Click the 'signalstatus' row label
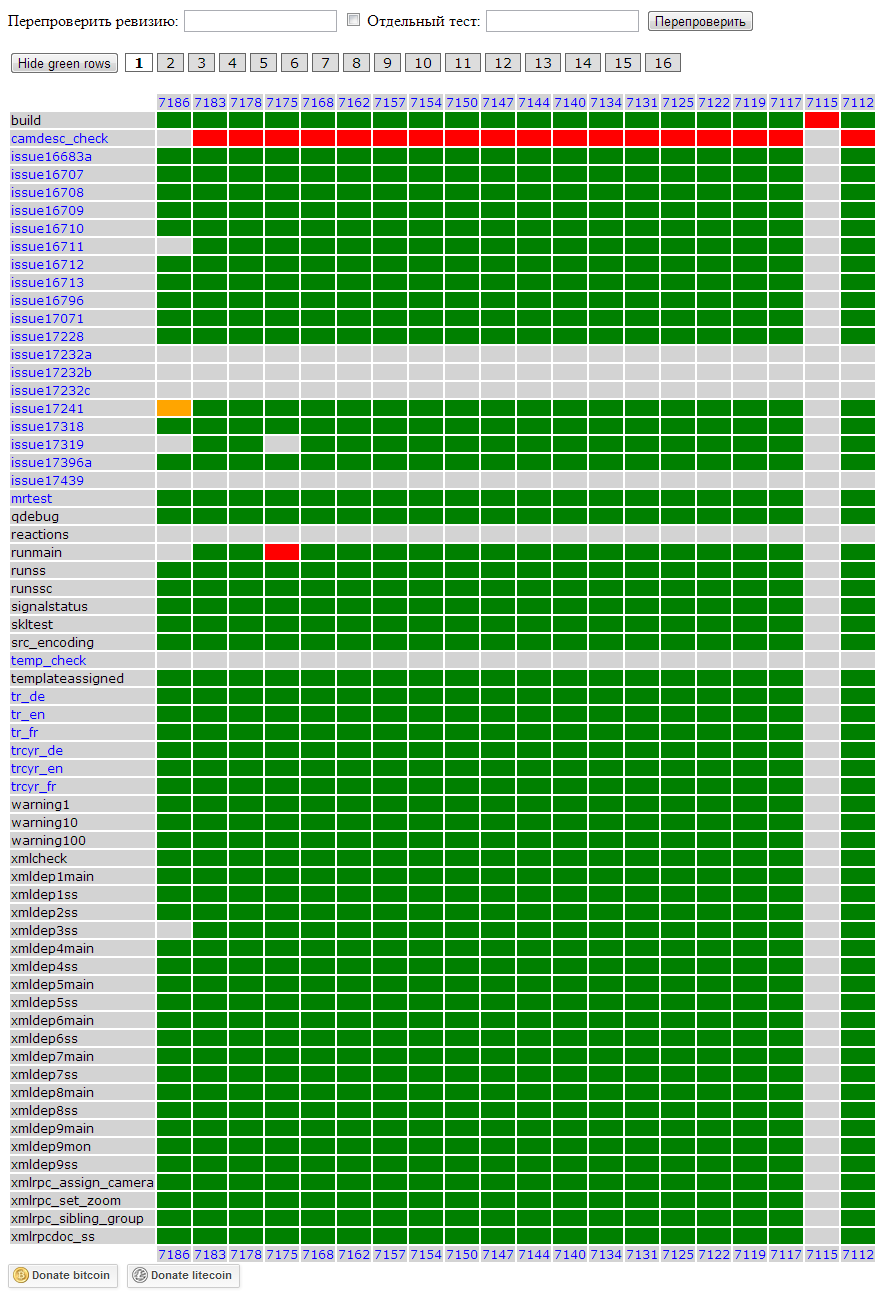 [x=49, y=606]
